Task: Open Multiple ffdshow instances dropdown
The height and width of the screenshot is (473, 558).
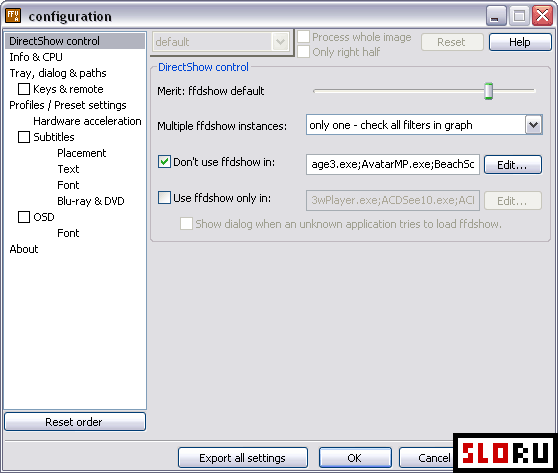Action: (533, 125)
